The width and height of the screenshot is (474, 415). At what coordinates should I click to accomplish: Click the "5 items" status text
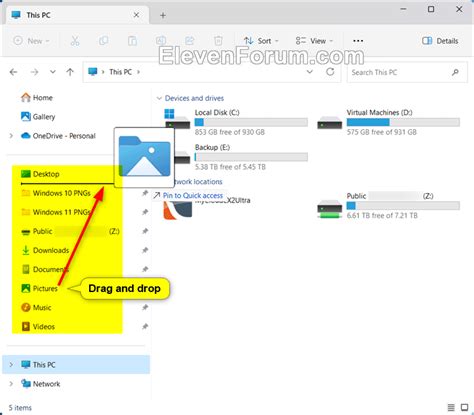[x=20, y=408]
